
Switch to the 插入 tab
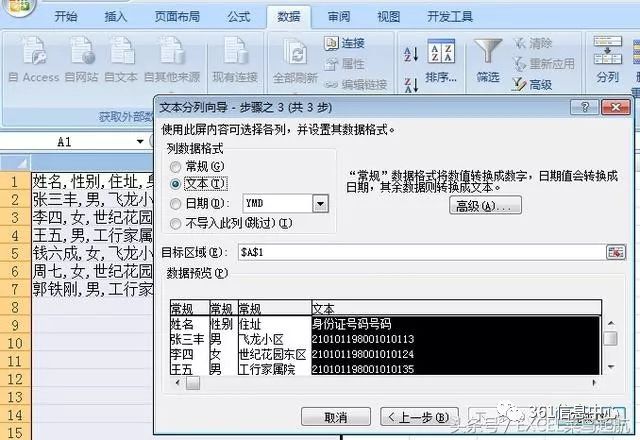click(x=116, y=16)
